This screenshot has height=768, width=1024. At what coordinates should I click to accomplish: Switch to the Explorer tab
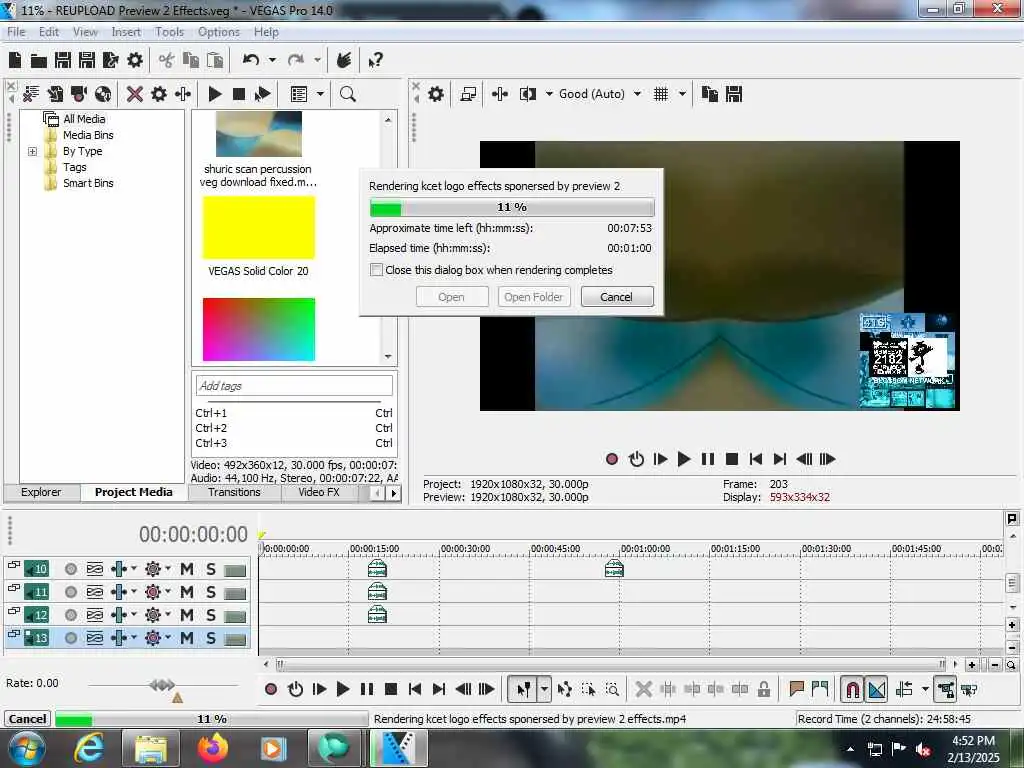pos(41,492)
